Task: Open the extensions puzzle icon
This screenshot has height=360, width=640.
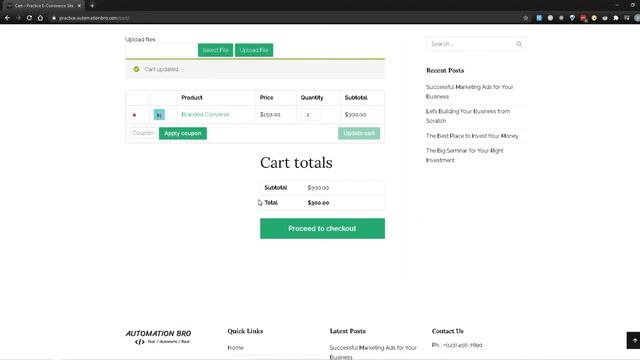Action: pos(616,18)
